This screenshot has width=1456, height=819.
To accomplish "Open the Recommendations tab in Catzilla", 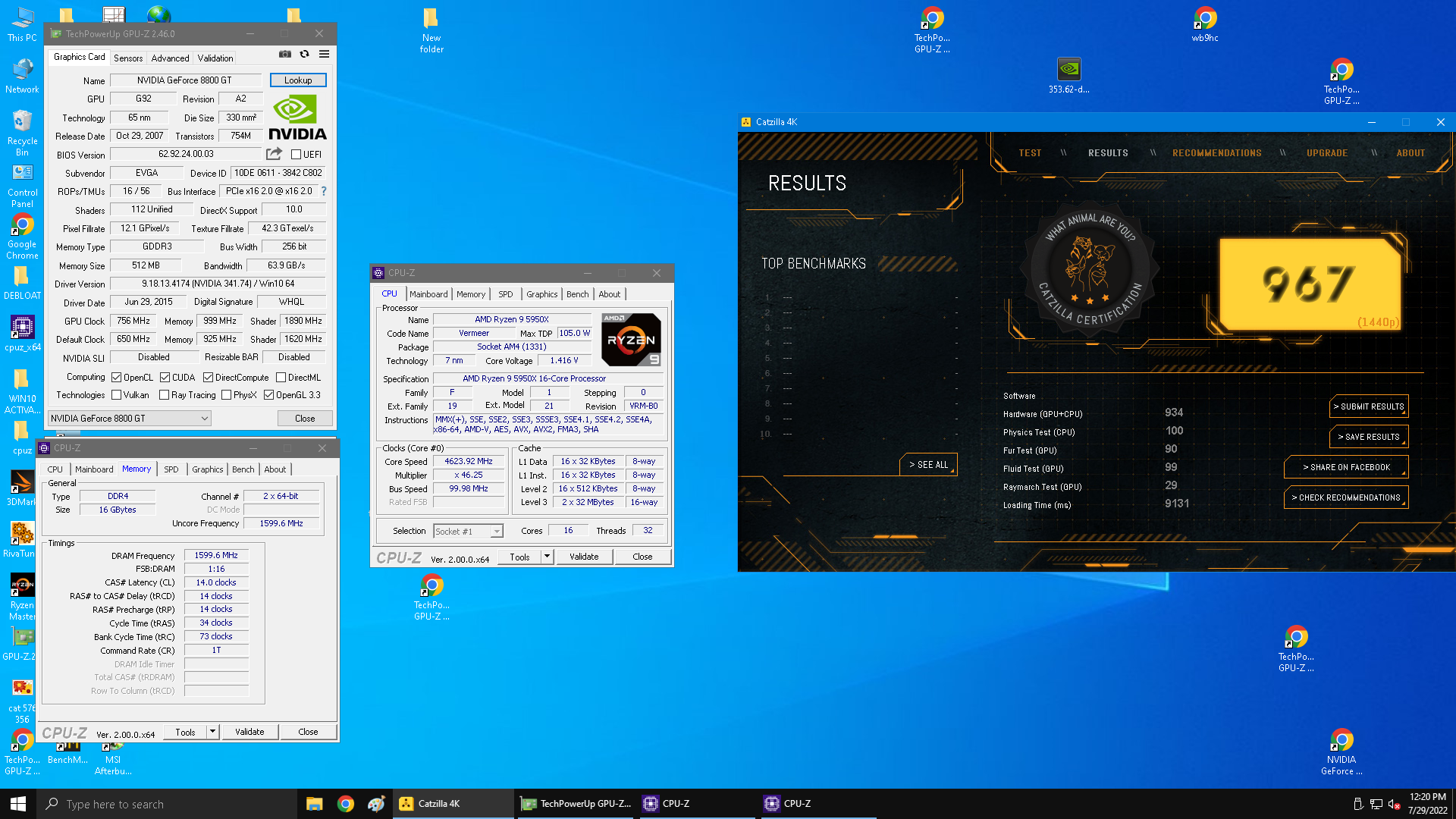I will point(1217,153).
